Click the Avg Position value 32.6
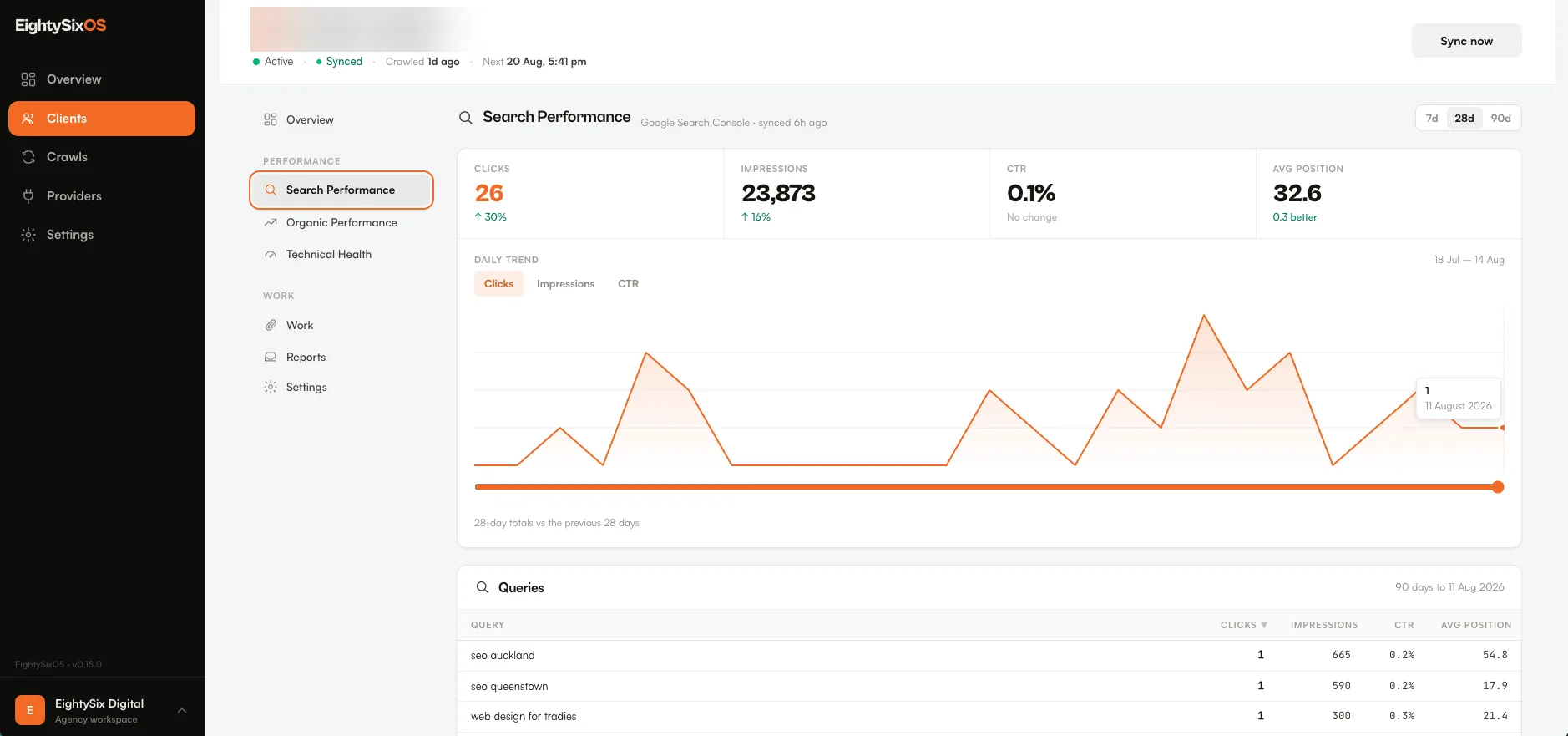The width and height of the screenshot is (1568, 736). click(1297, 194)
